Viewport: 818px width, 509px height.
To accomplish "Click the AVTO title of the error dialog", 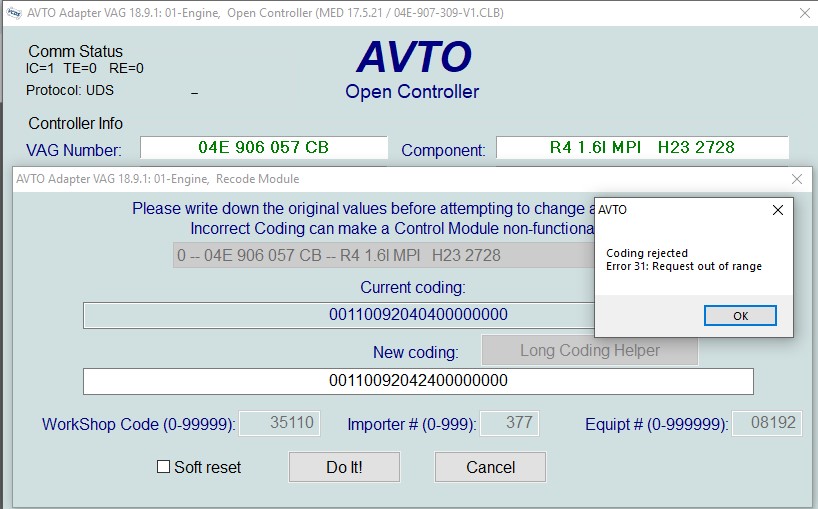I will coord(612,210).
